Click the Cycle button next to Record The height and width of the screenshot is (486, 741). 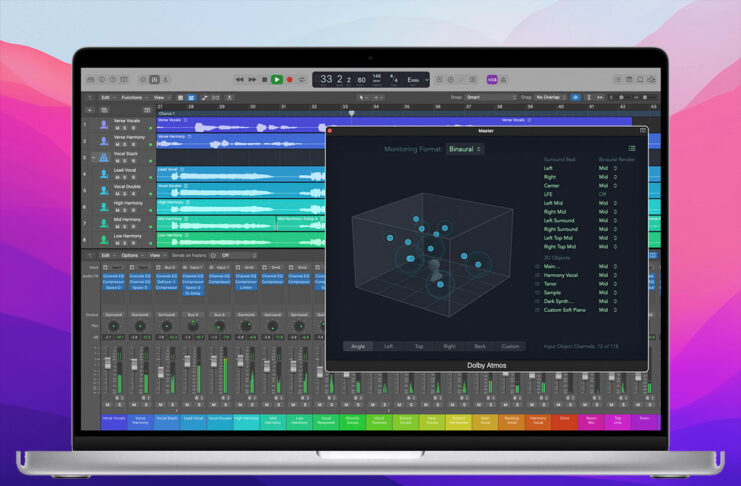coord(302,79)
